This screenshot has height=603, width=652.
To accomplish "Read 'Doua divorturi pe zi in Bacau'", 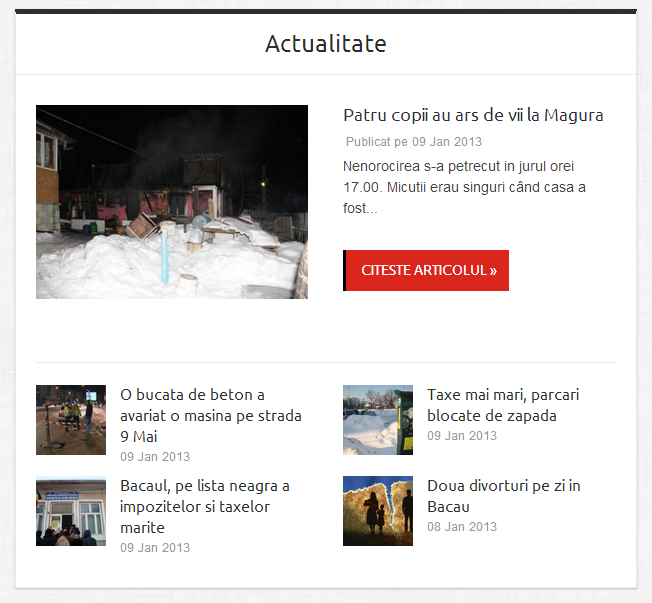I will coord(503,495).
